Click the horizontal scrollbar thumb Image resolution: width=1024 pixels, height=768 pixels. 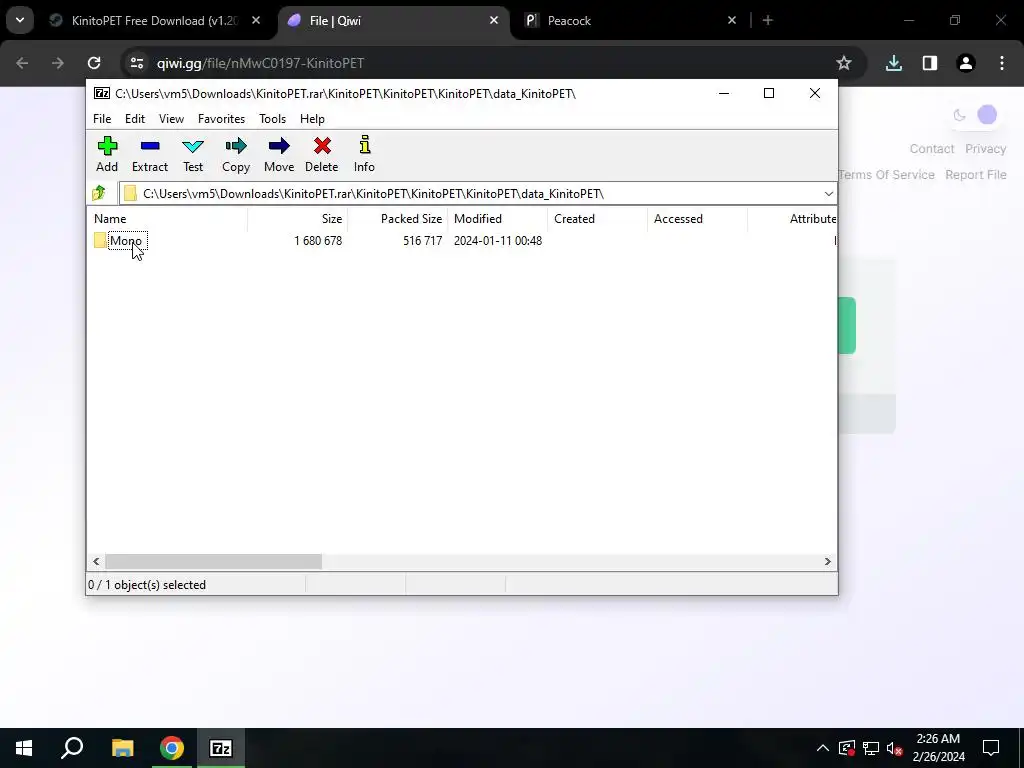click(x=214, y=561)
